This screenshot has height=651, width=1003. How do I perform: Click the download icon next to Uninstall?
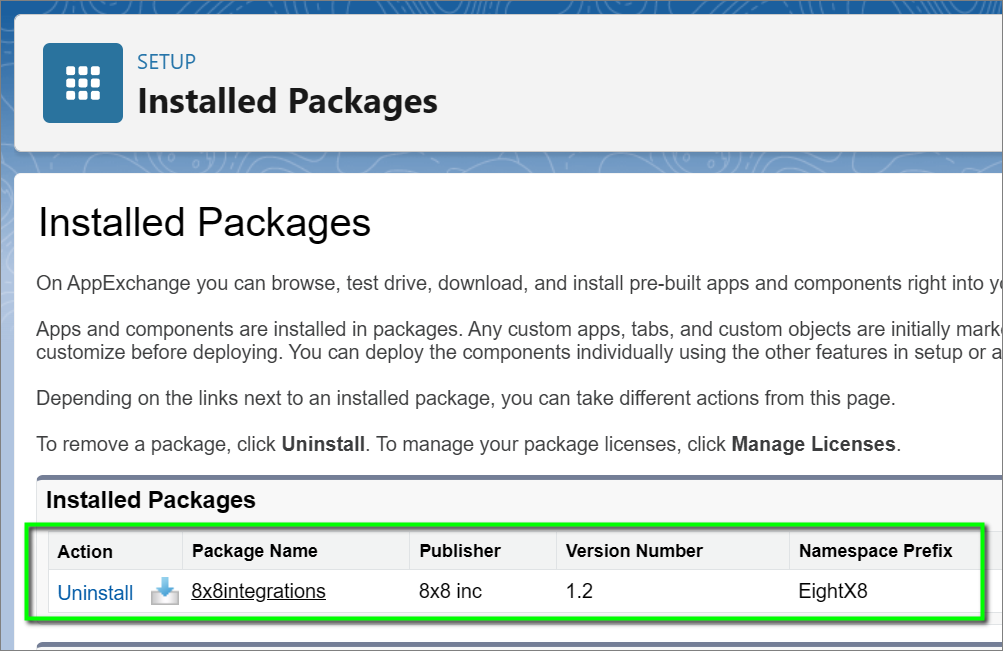click(x=165, y=592)
